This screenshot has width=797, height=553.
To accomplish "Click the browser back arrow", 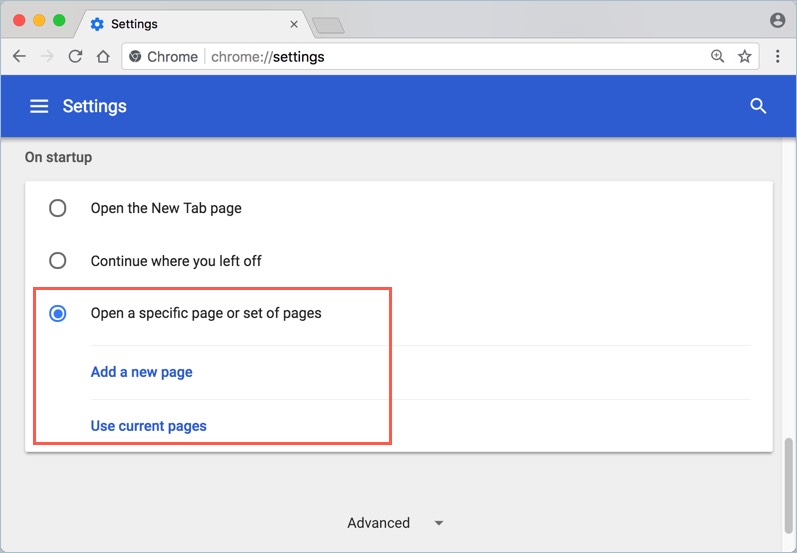I will [19, 57].
